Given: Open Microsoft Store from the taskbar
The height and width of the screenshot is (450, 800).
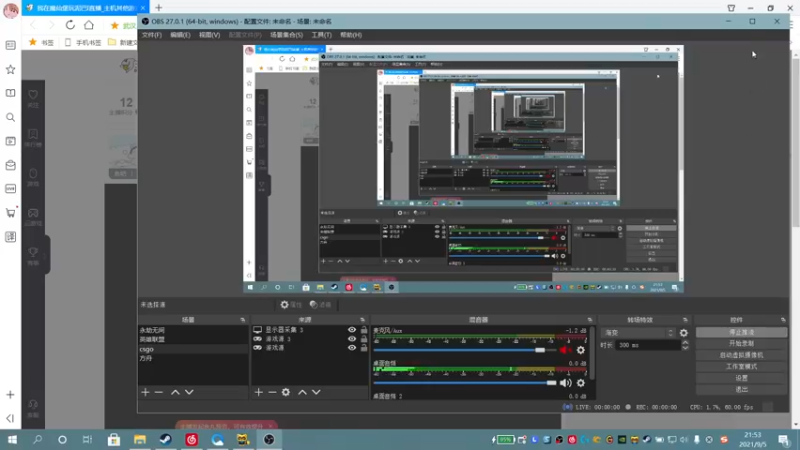Looking at the screenshot, I should point(114,439).
